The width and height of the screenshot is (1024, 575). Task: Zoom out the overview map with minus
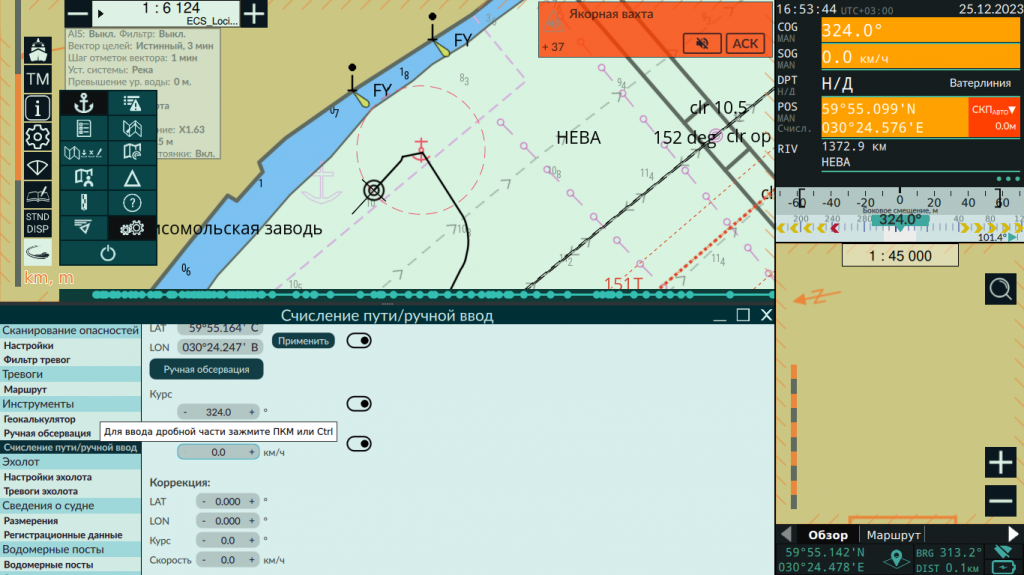tap(1000, 501)
